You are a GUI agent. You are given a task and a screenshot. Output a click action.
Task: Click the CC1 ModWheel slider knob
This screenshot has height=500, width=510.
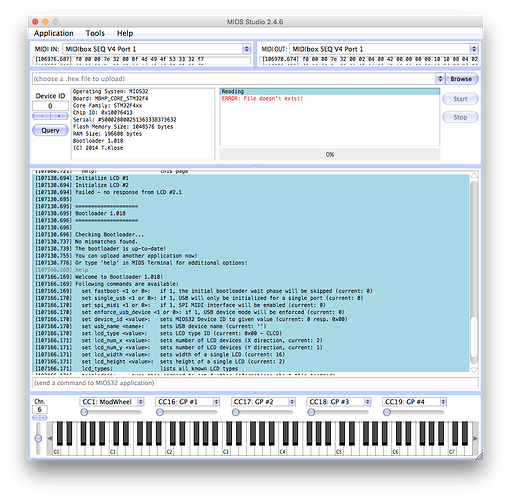[84, 412]
